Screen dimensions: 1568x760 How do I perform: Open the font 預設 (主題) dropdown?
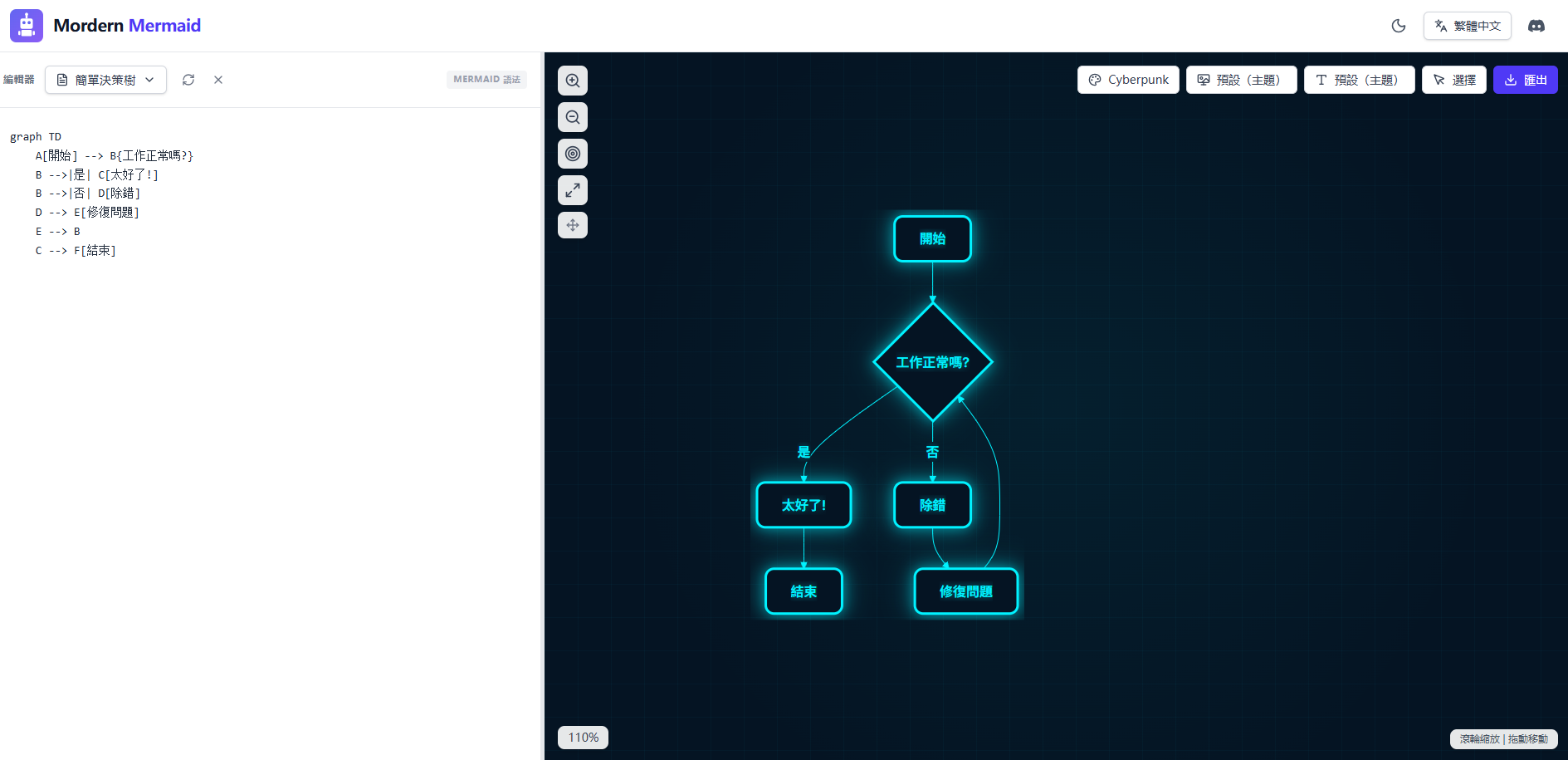1359,80
